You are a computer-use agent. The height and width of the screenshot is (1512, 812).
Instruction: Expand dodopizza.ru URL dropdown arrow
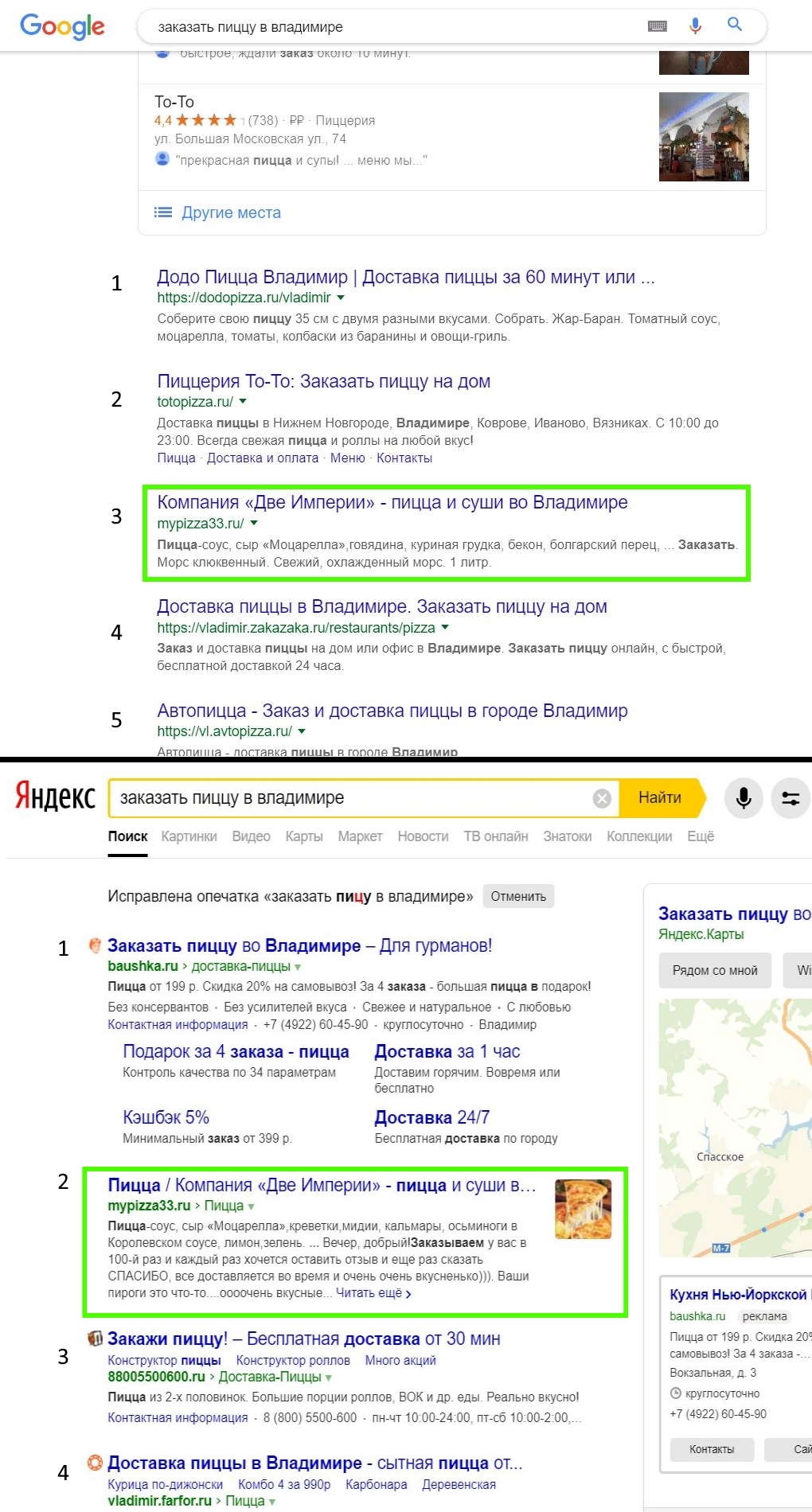click(x=341, y=298)
